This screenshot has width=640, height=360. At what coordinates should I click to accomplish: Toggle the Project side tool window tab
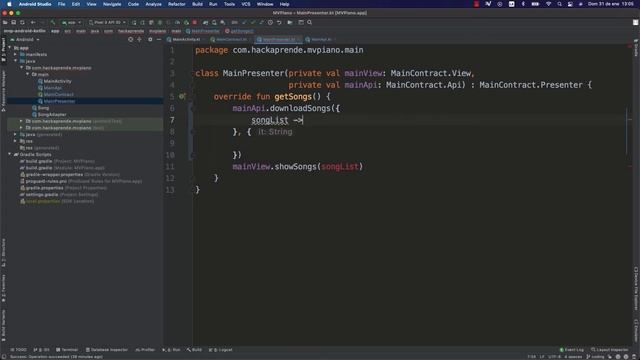coord(3,49)
